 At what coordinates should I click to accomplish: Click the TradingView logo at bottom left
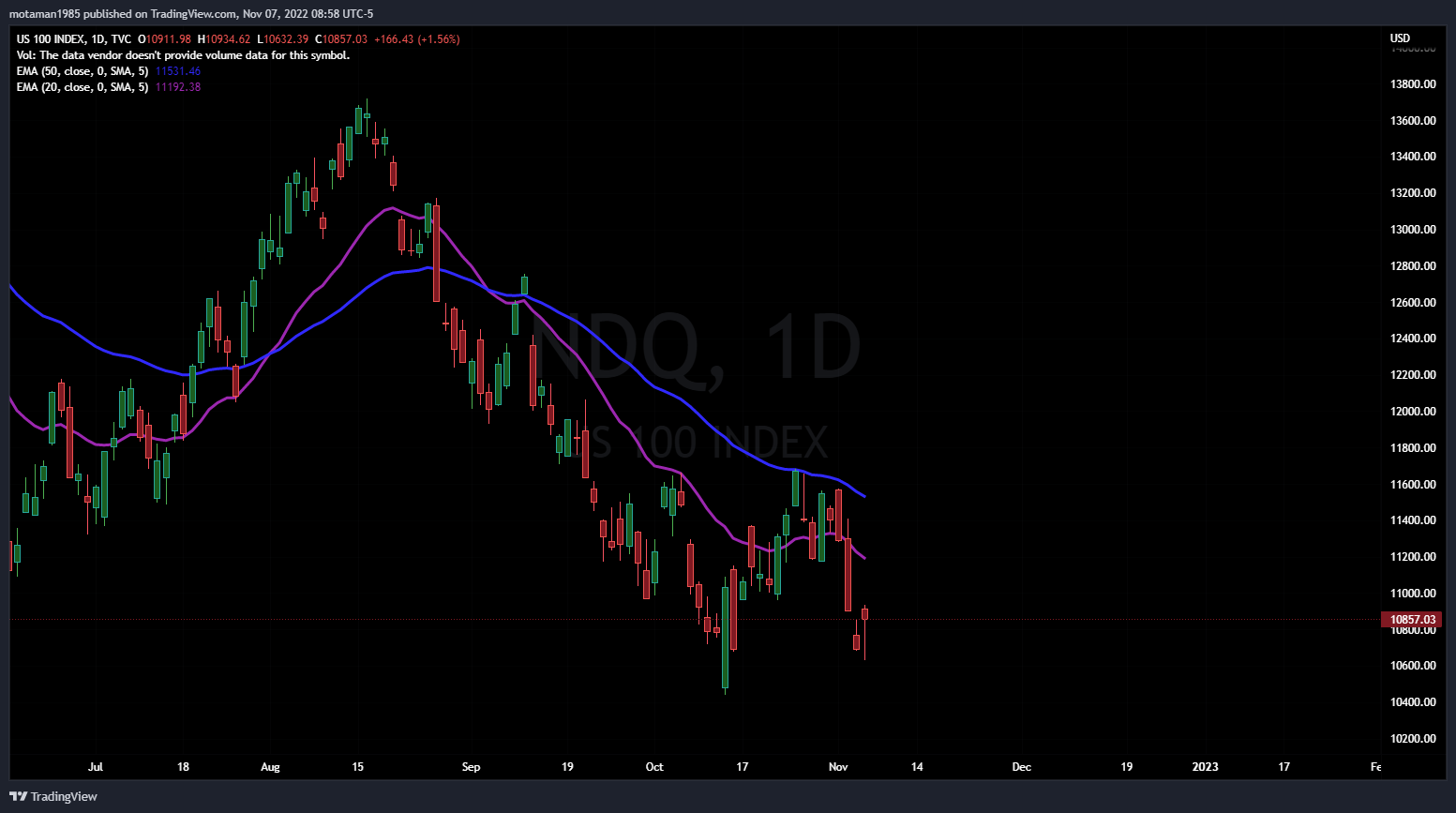pos(53,796)
